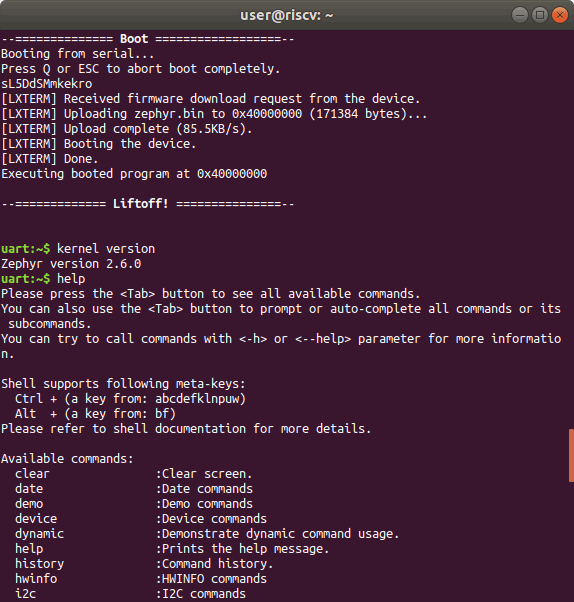Image resolution: width=574 pixels, height=602 pixels.
Task: Click the 'user@riscv: ~' window title
Action: click(x=287, y=15)
